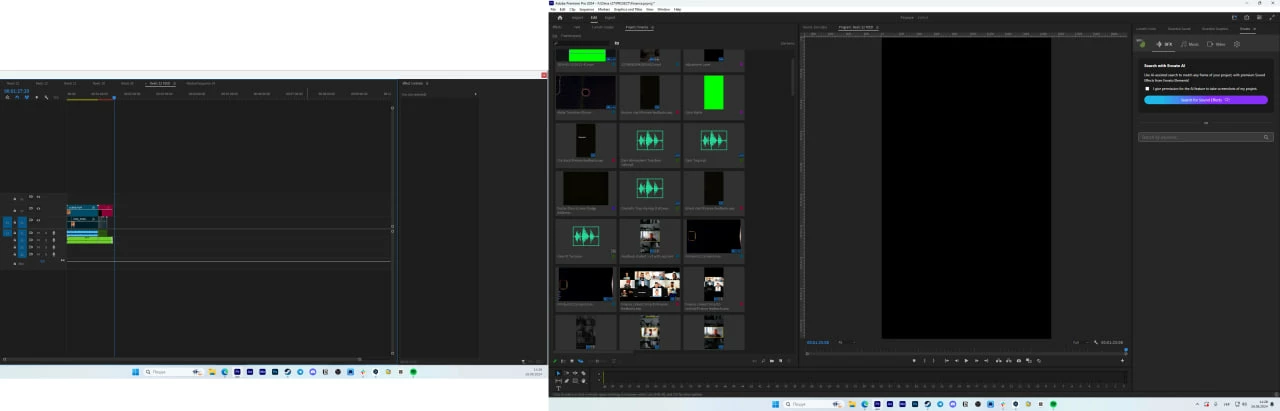Switch Project panel to icon view
The width and height of the screenshot is (1280, 411).
coord(572,361)
